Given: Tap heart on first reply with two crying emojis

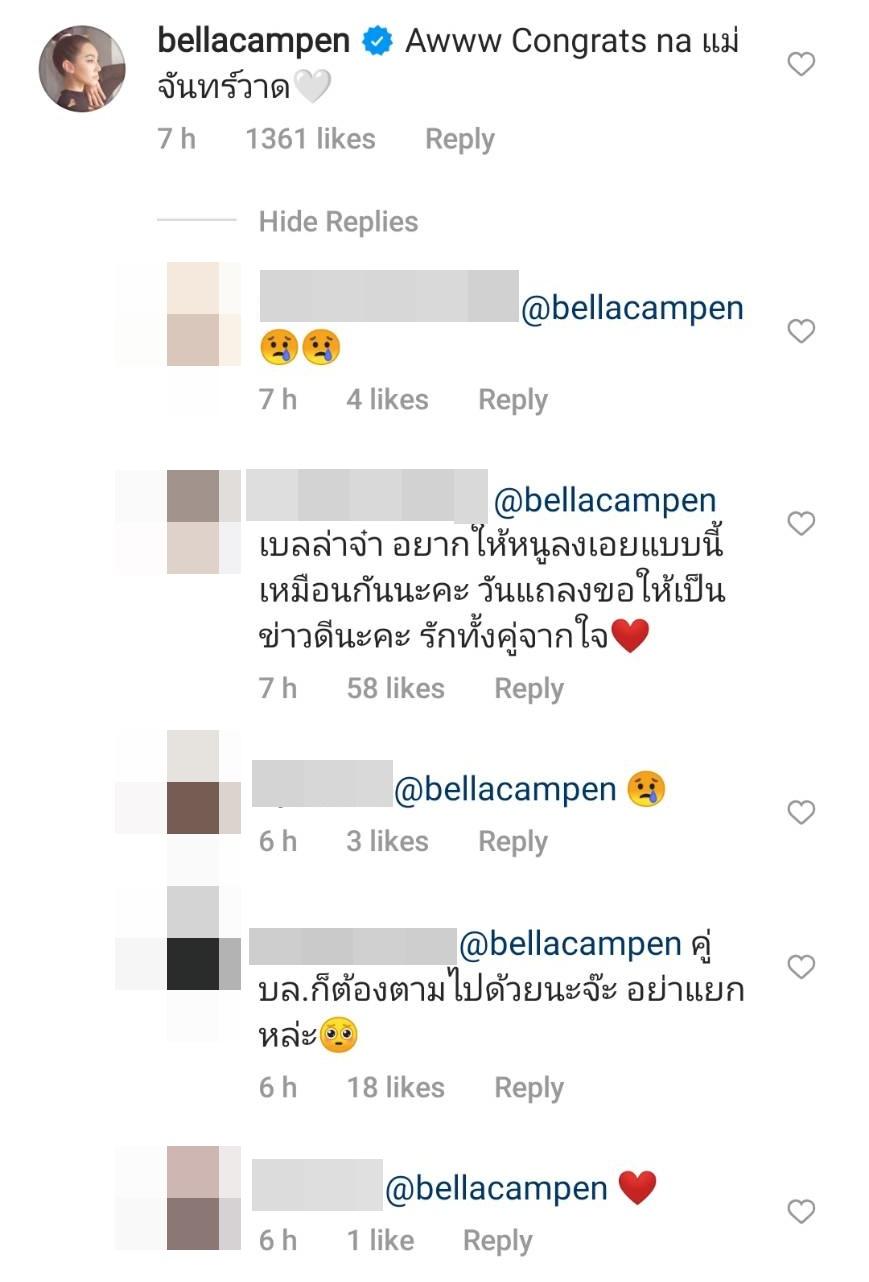Looking at the screenshot, I should point(801,331).
